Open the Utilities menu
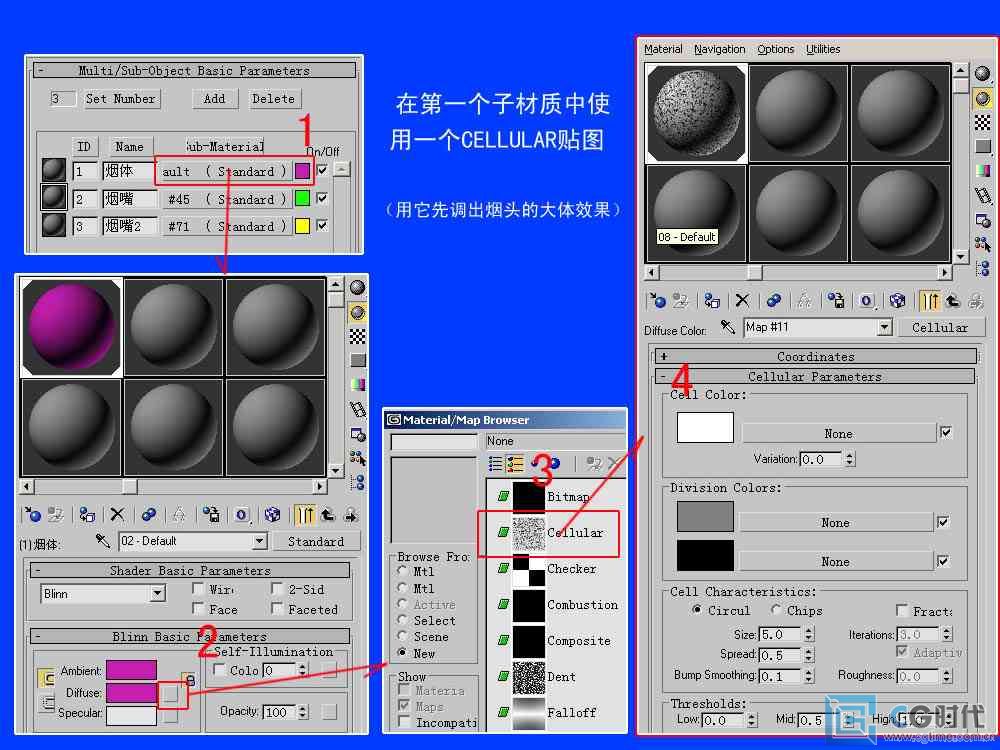Screen dimensions: 1000x750 823,49
